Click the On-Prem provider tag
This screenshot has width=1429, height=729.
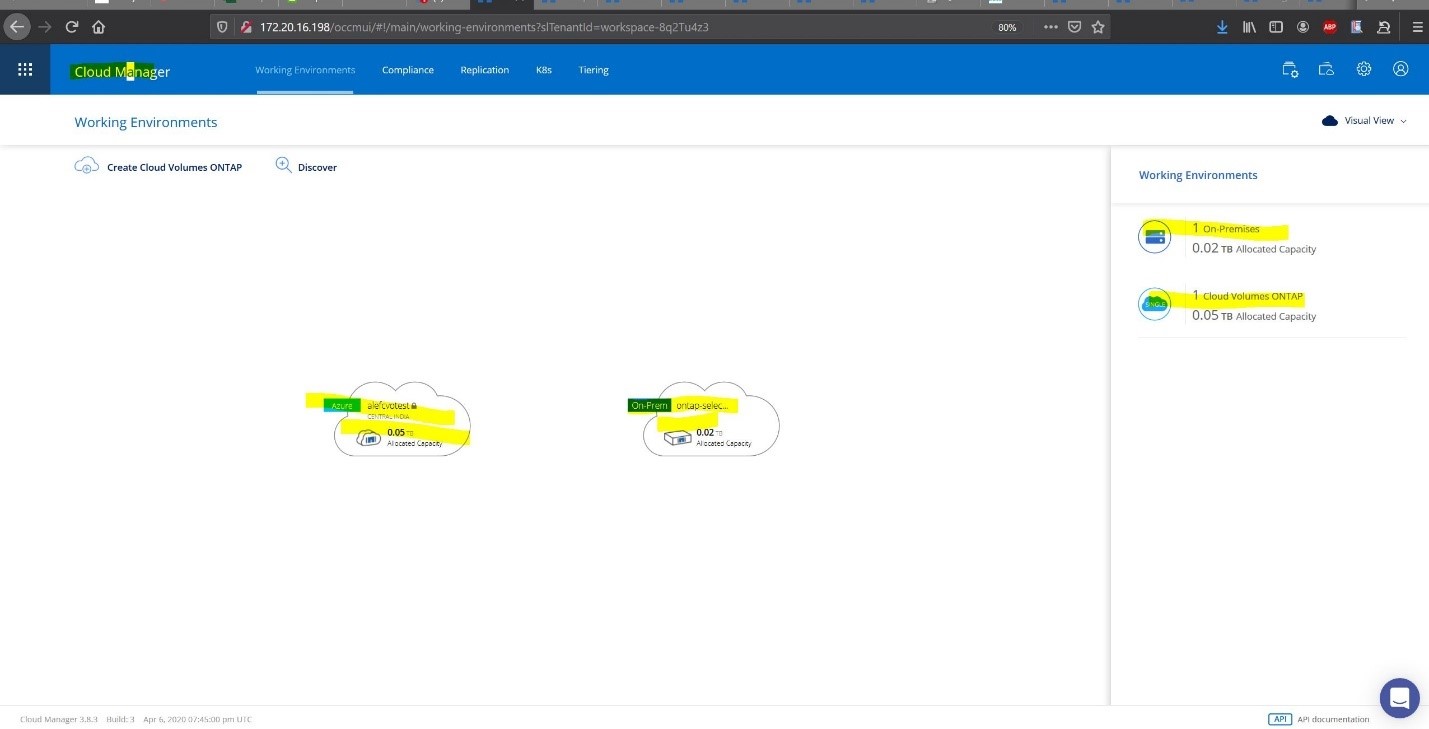pyautogui.click(x=649, y=405)
